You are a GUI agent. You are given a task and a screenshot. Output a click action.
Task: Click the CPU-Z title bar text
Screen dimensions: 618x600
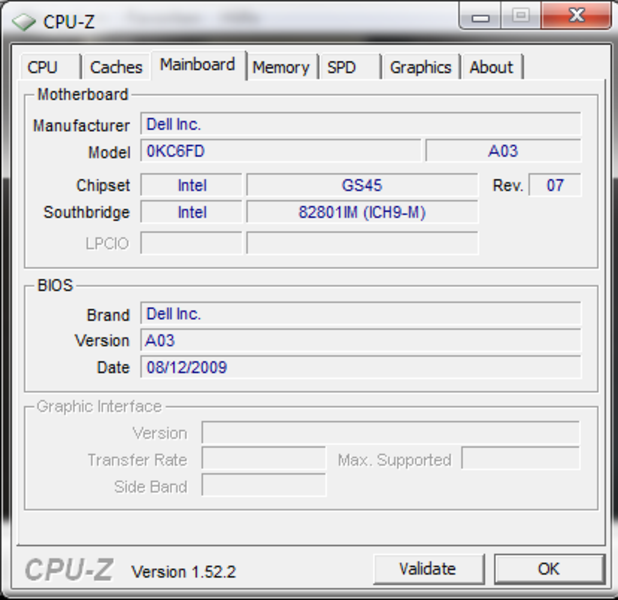[x=69, y=22]
